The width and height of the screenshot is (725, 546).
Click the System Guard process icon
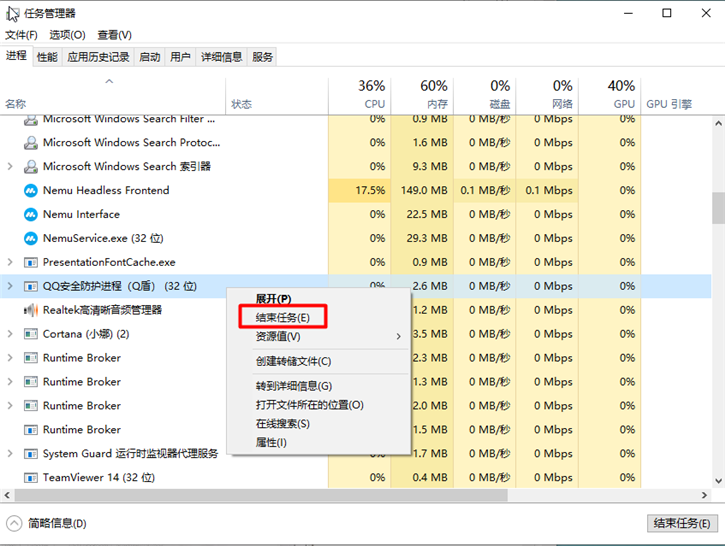pyautogui.click(x=31, y=454)
